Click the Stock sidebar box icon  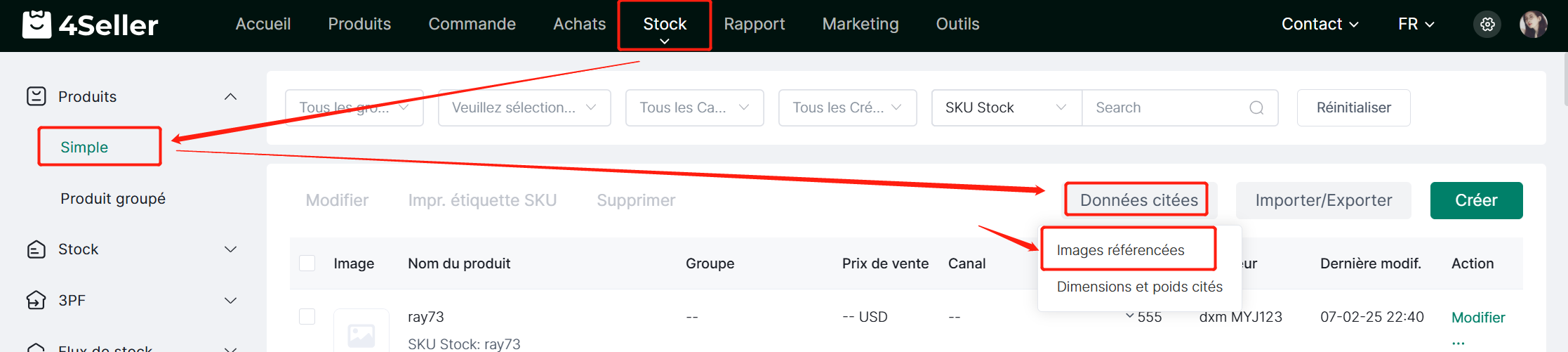pyautogui.click(x=36, y=249)
